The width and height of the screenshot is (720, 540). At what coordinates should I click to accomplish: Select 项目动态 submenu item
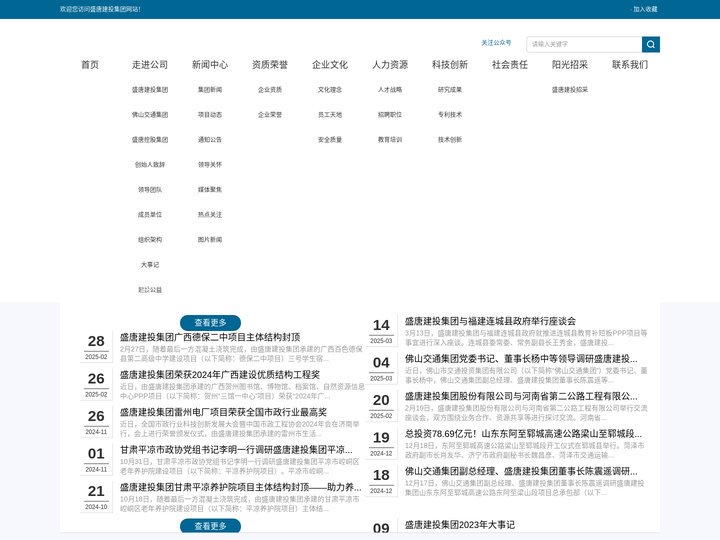210,114
